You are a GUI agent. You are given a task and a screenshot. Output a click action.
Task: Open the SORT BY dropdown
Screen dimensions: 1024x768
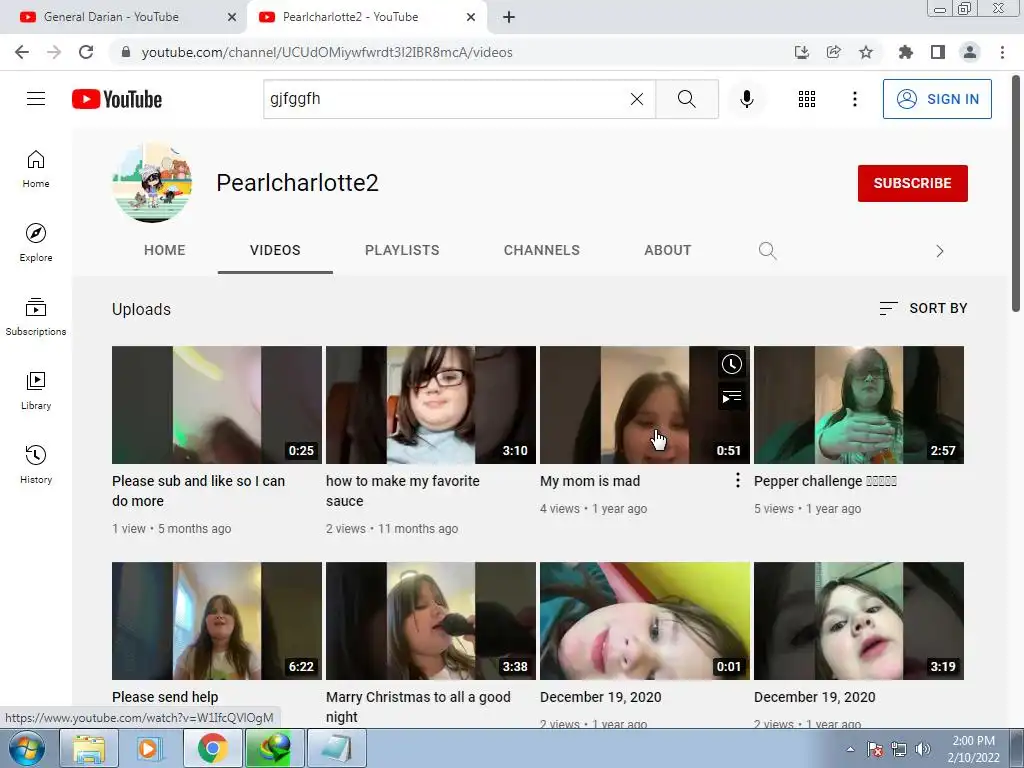923,308
